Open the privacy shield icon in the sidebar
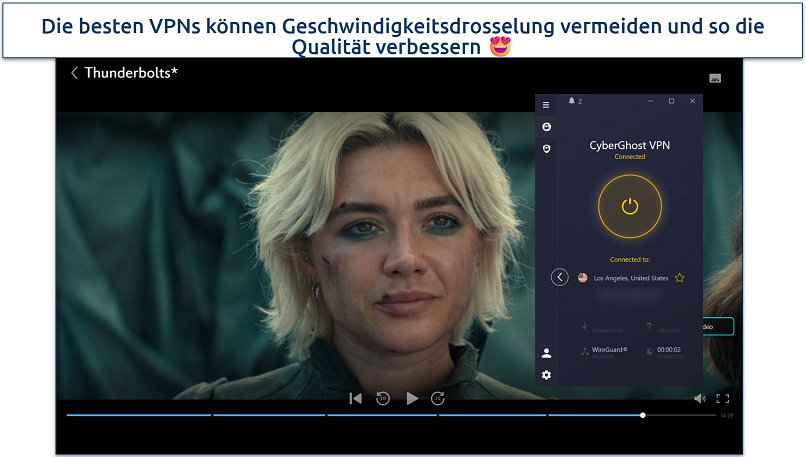The image size is (806, 457). 546,149
